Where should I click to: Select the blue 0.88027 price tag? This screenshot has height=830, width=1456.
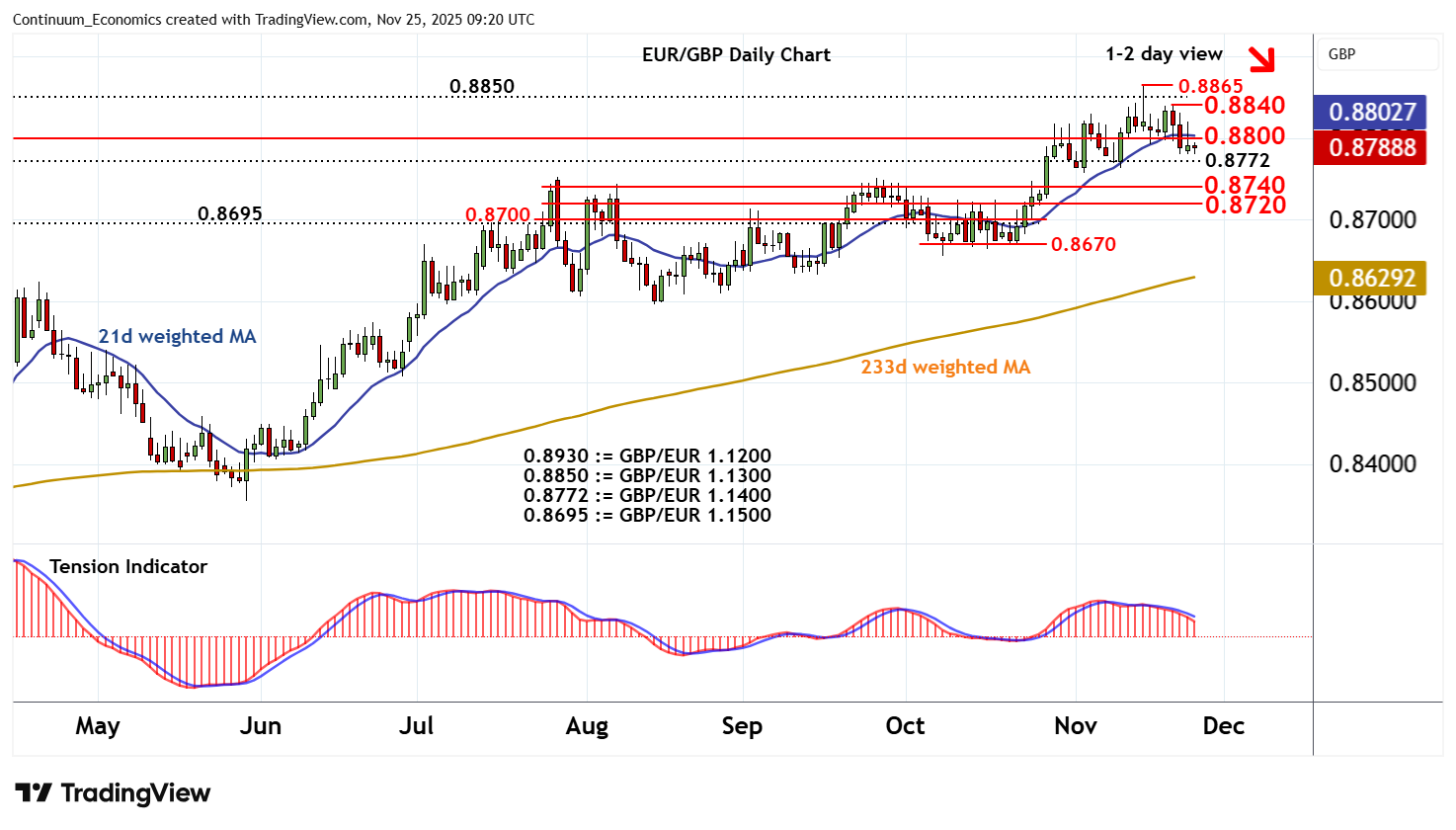coord(1370,113)
